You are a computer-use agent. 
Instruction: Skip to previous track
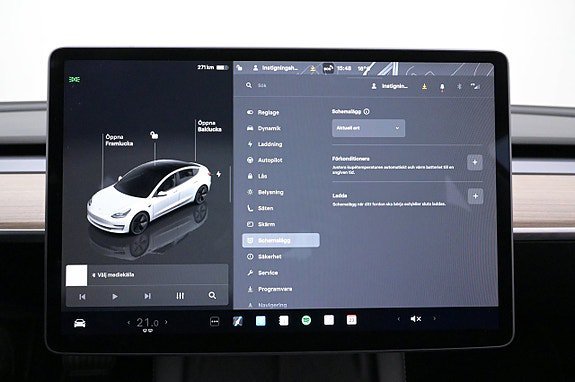click(83, 297)
